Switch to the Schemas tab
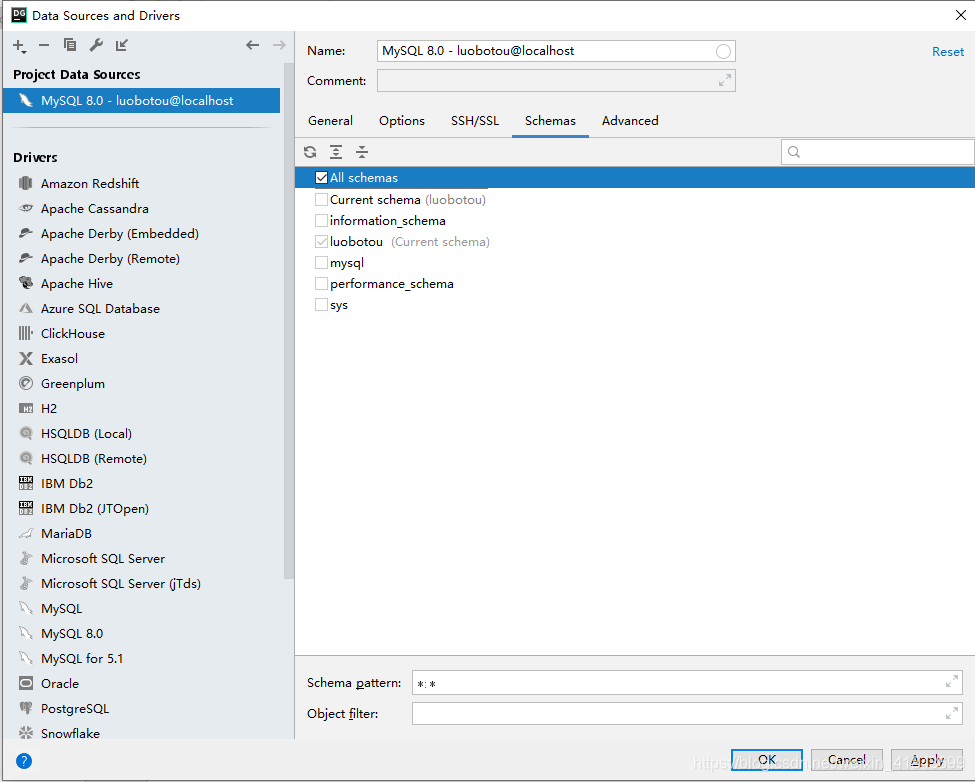The width and height of the screenshot is (975, 782). coord(550,121)
